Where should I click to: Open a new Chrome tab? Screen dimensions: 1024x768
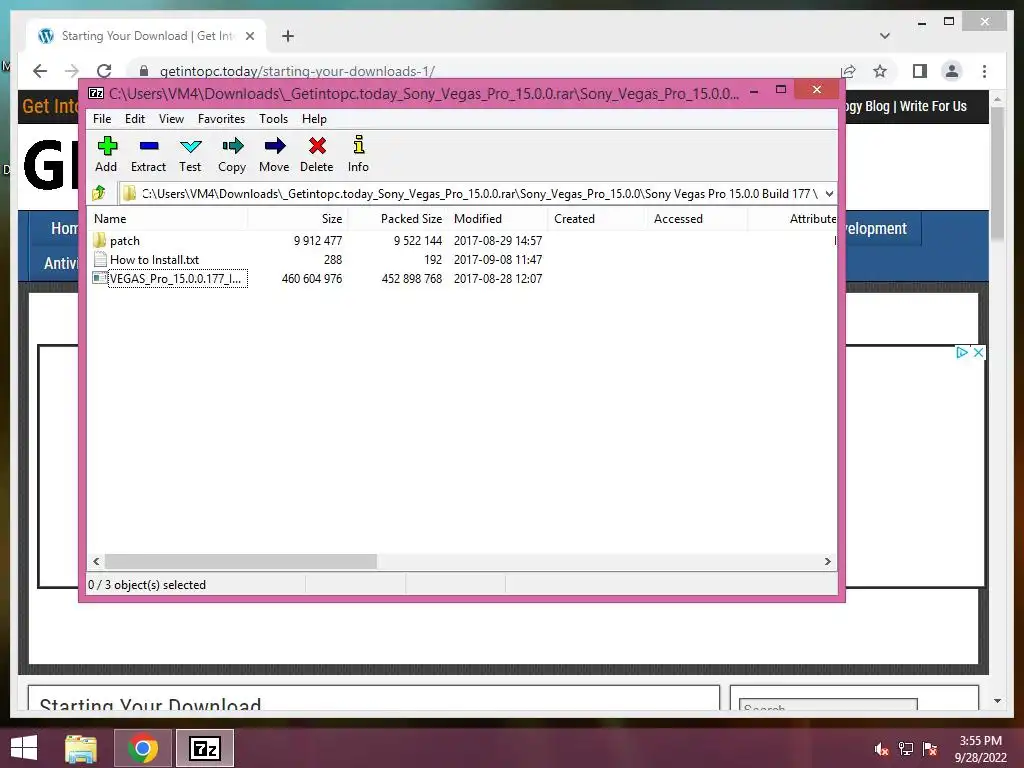[x=287, y=36]
